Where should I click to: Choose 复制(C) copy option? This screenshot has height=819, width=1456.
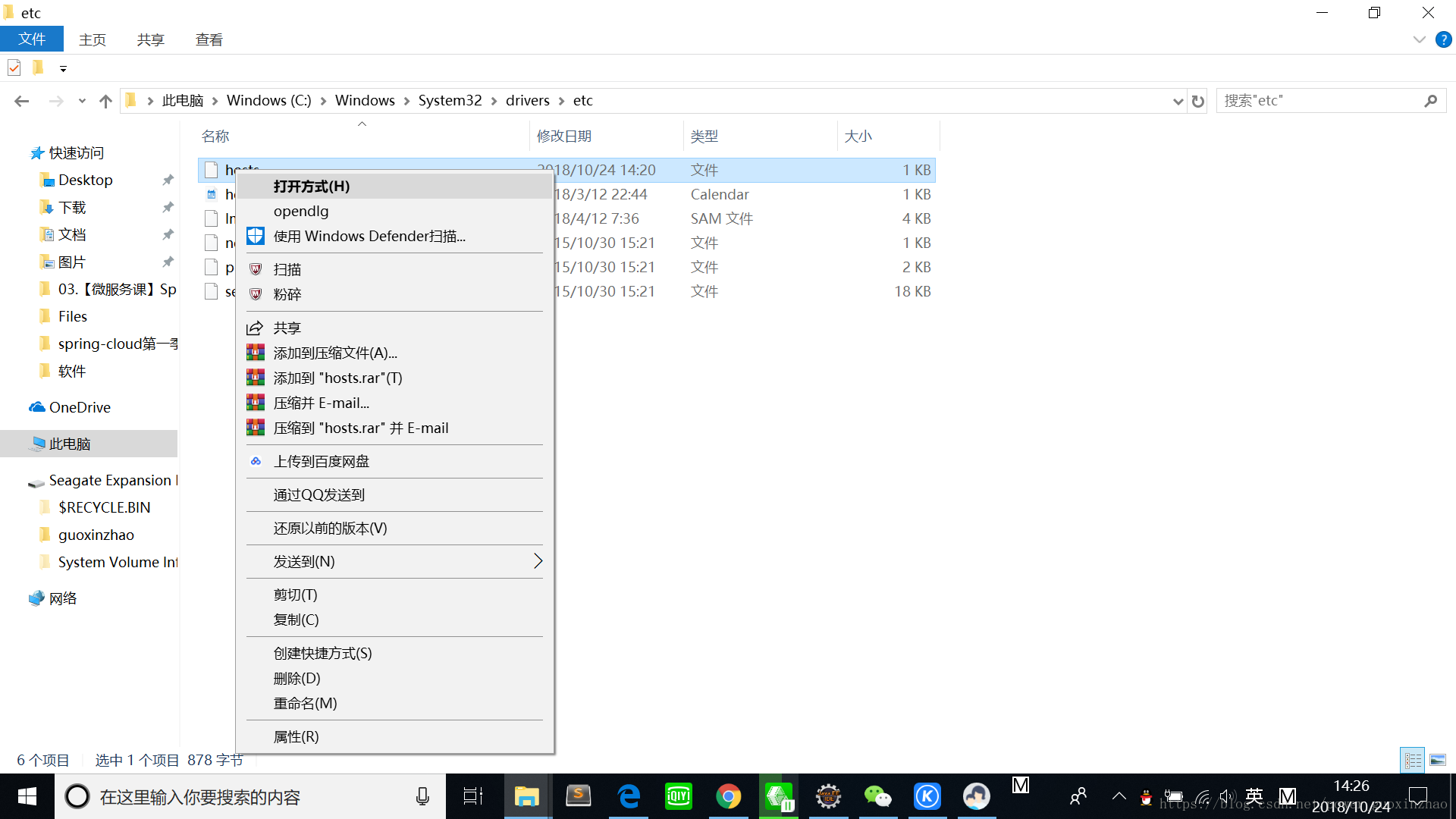point(394,620)
